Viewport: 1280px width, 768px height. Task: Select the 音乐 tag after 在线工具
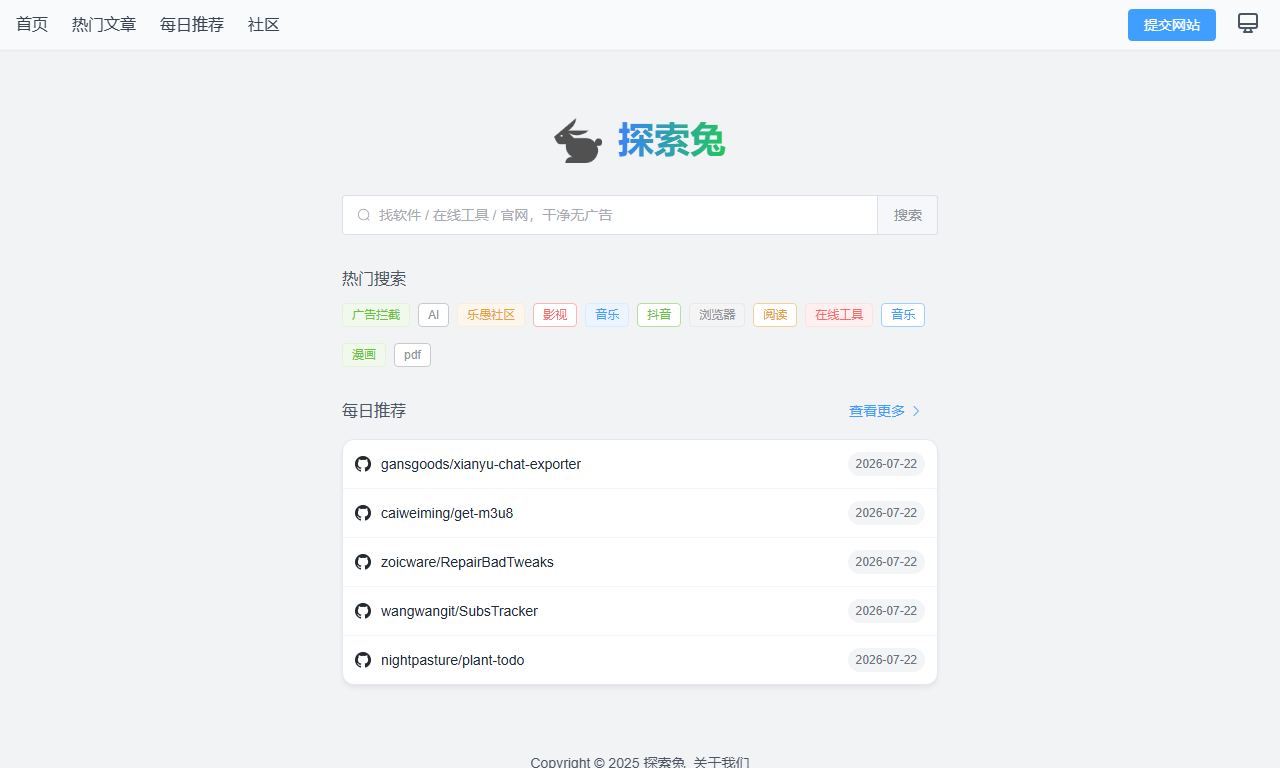(903, 315)
